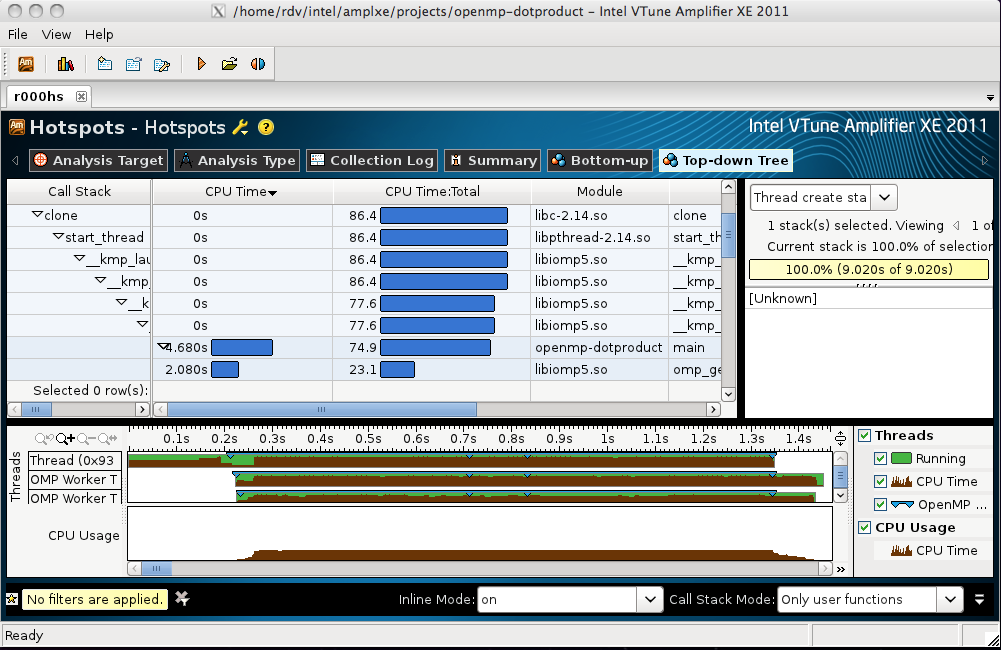This screenshot has height=650, width=1001.
Task: Toggle the CPU Usage legend checkbox
Action: (x=864, y=527)
